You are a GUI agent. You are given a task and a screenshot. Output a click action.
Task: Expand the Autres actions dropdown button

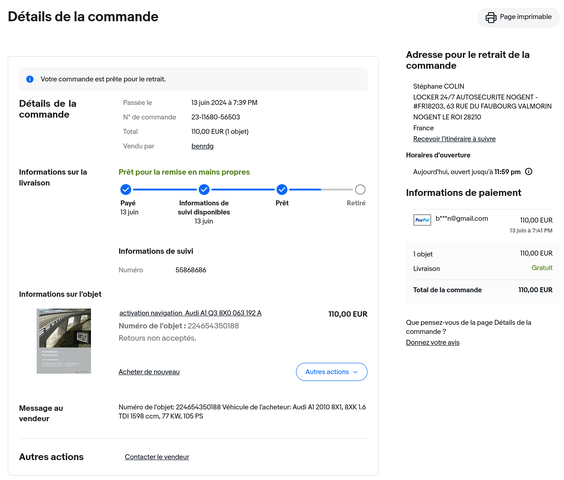[332, 372]
